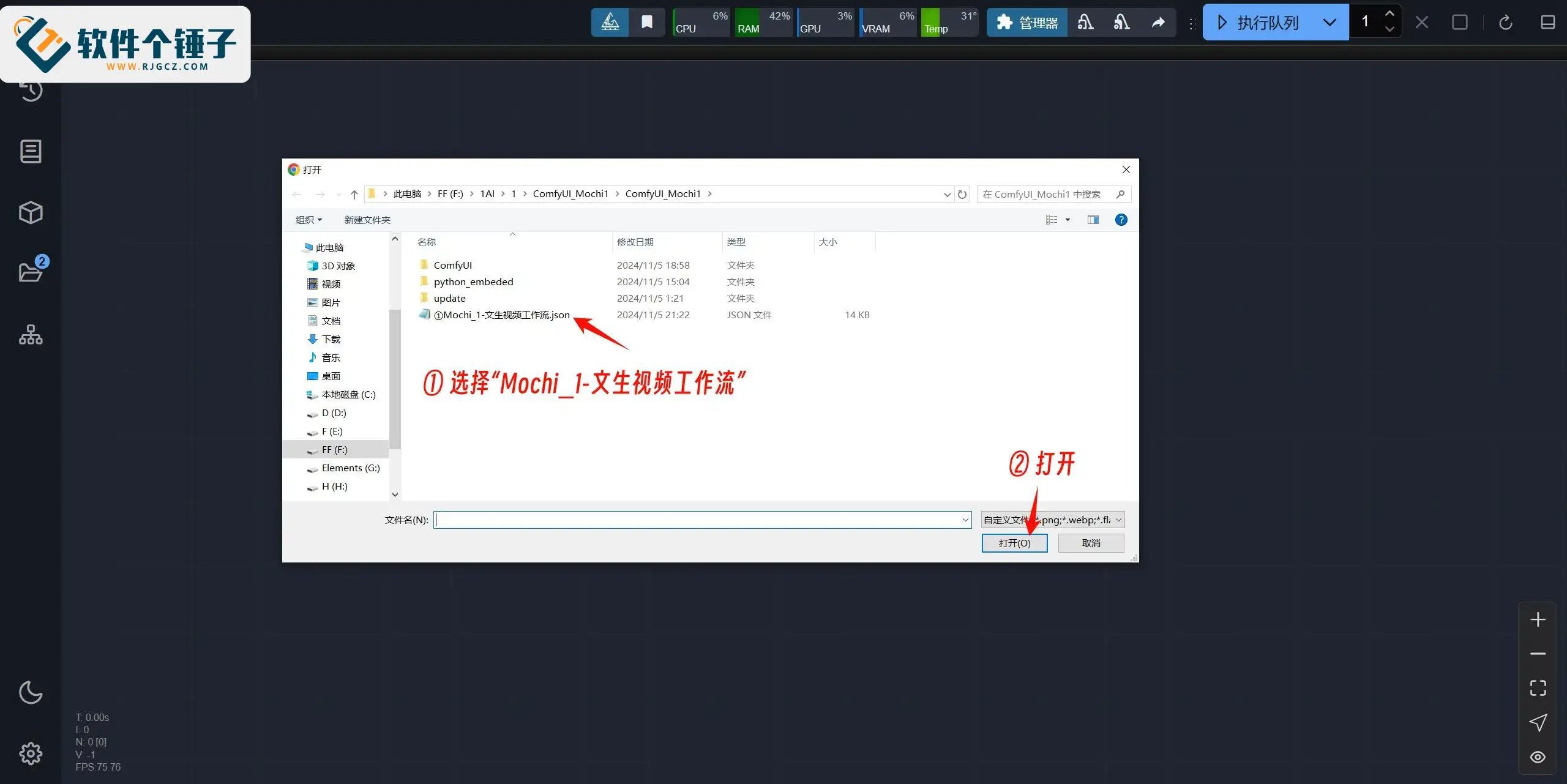The height and width of the screenshot is (784, 1567).
Task: Zoom in with canvas plus button
Action: [1538, 619]
